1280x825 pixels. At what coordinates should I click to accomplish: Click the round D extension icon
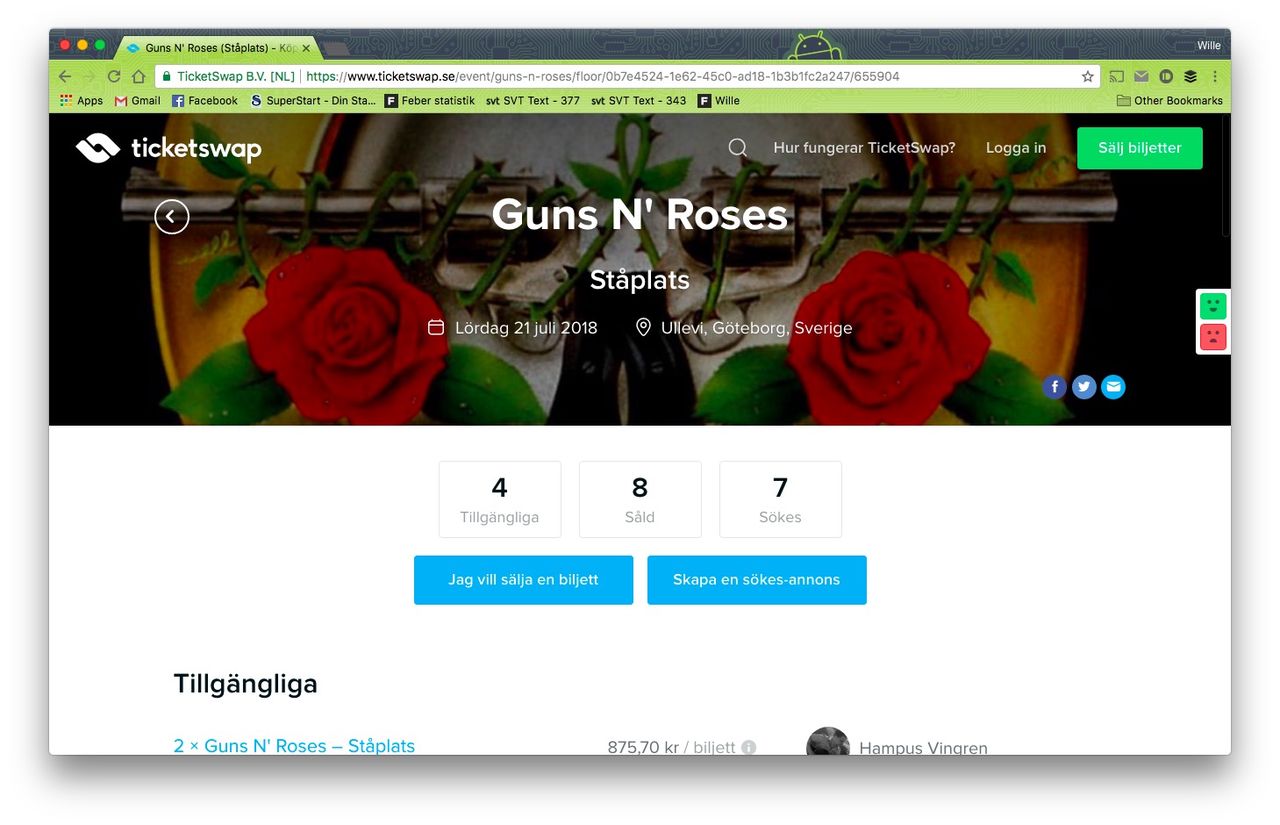pos(1166,76)
